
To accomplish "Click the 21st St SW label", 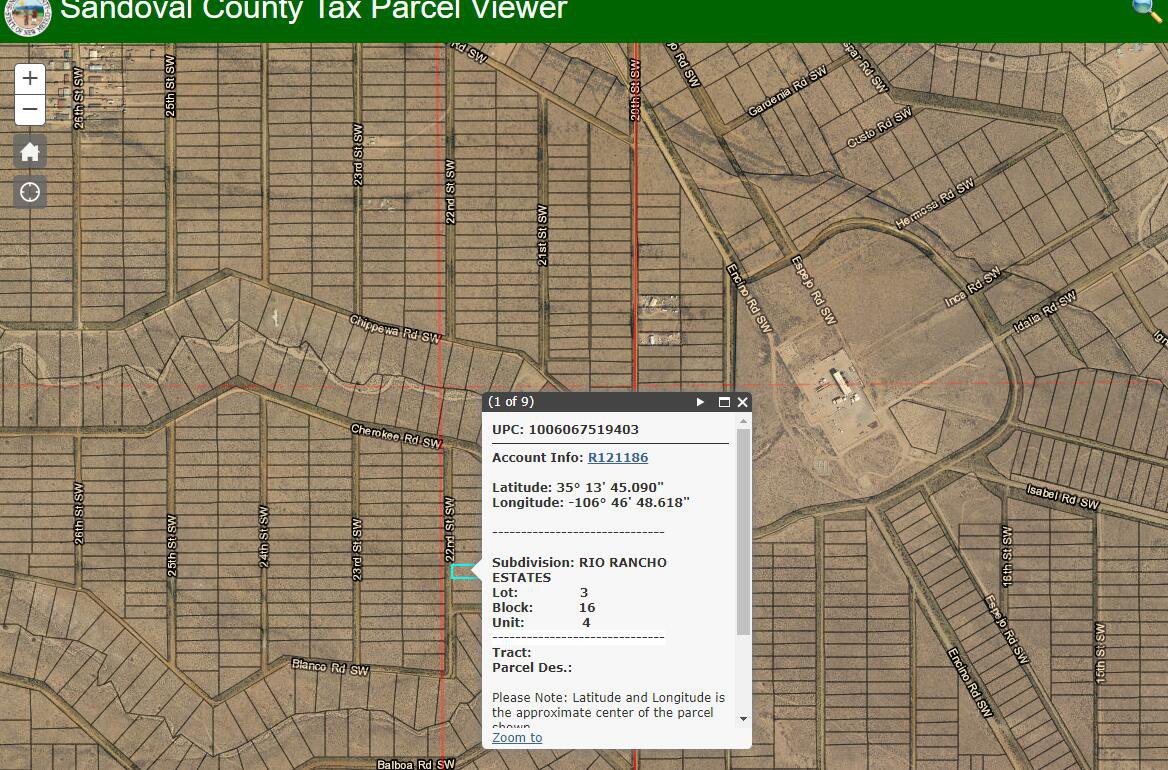I will coord(542,235).
